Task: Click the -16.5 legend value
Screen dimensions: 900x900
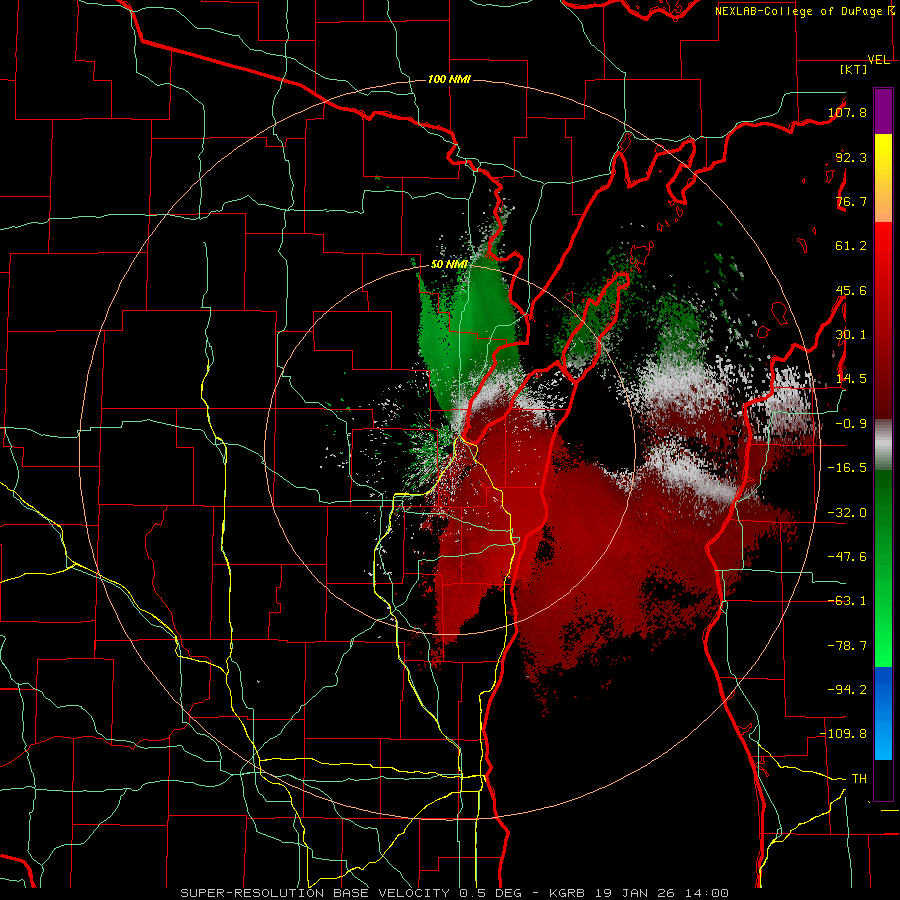Action: click(847, 468)
